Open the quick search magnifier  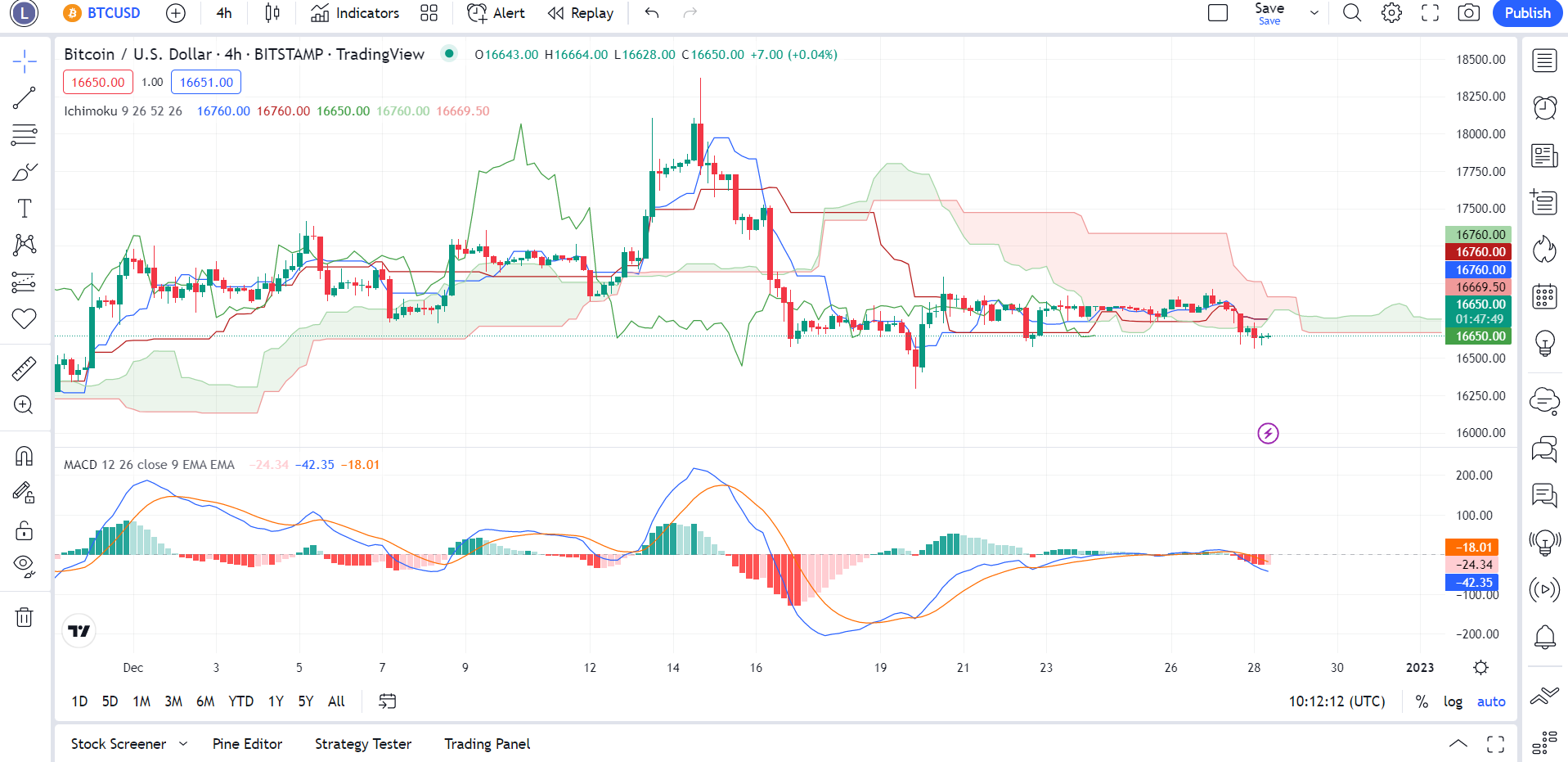[1352, 13]
